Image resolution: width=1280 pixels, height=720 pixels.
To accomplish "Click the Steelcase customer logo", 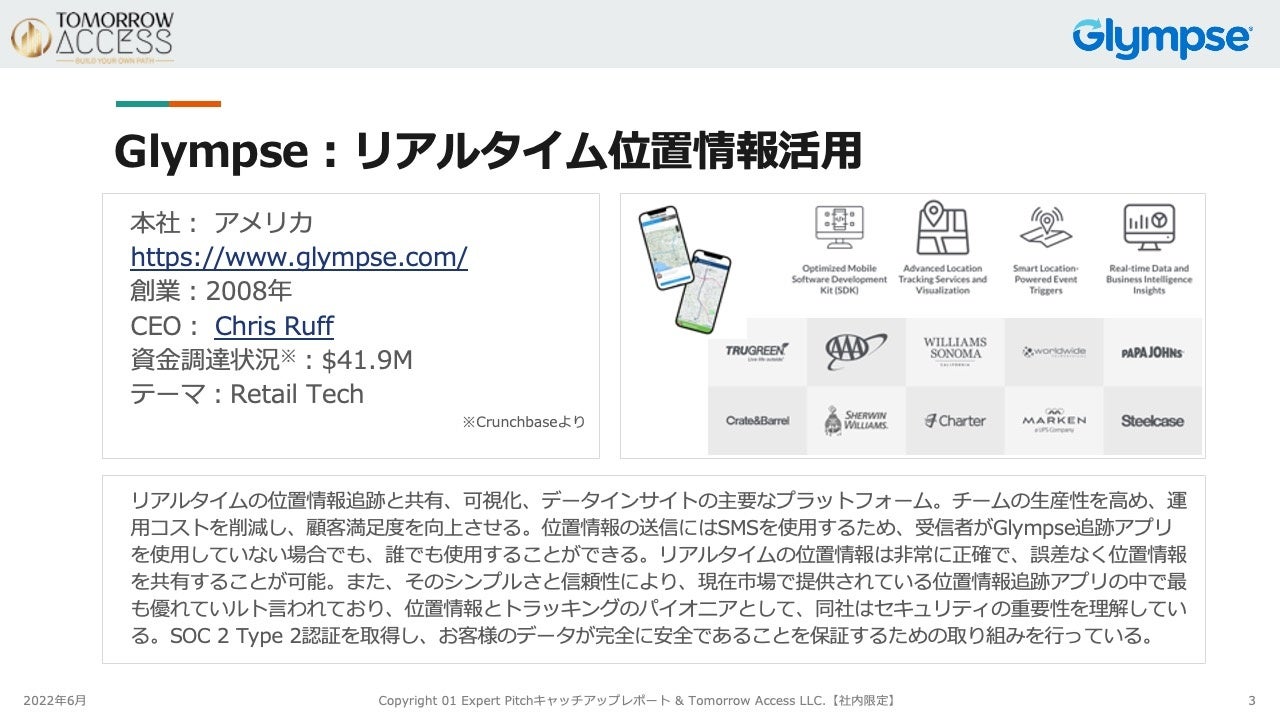I will click(x=1153, y=421).
